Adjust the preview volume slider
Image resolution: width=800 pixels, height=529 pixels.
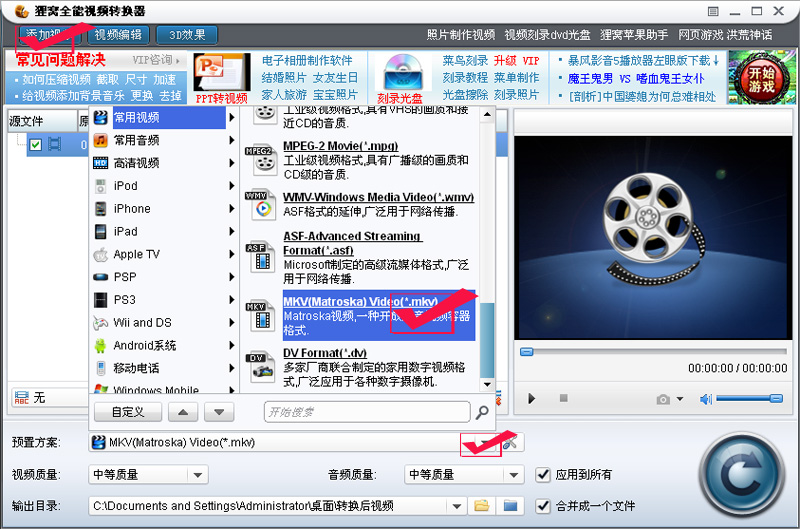[x=749, y=398]
